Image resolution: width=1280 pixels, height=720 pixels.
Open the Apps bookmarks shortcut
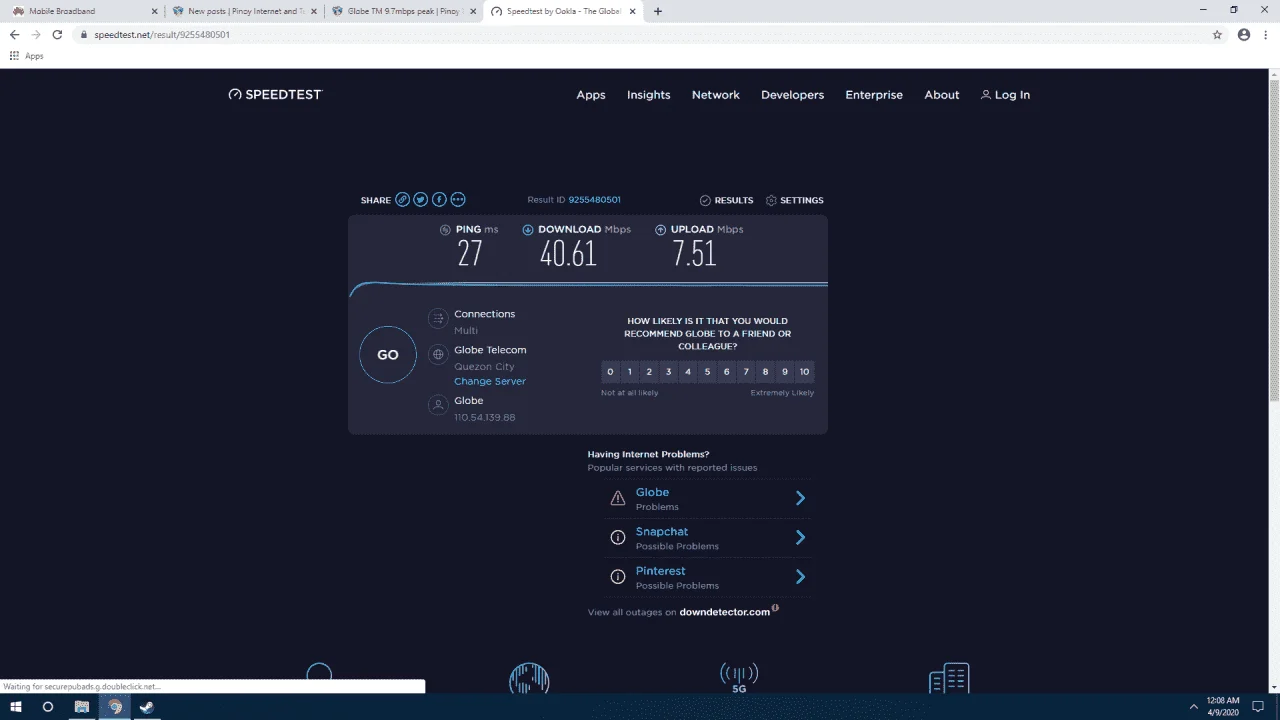pos(27,56)
